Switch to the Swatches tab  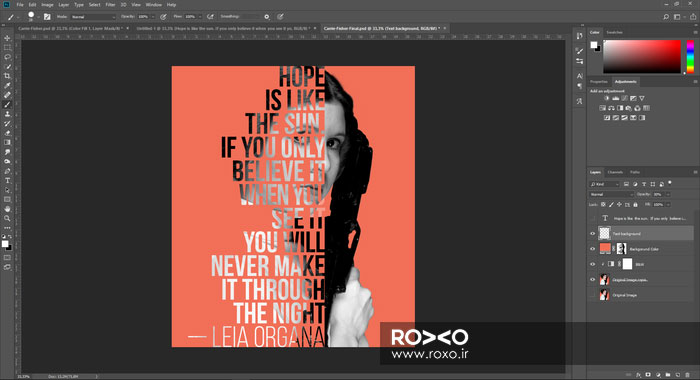click(x=614, y=33)
